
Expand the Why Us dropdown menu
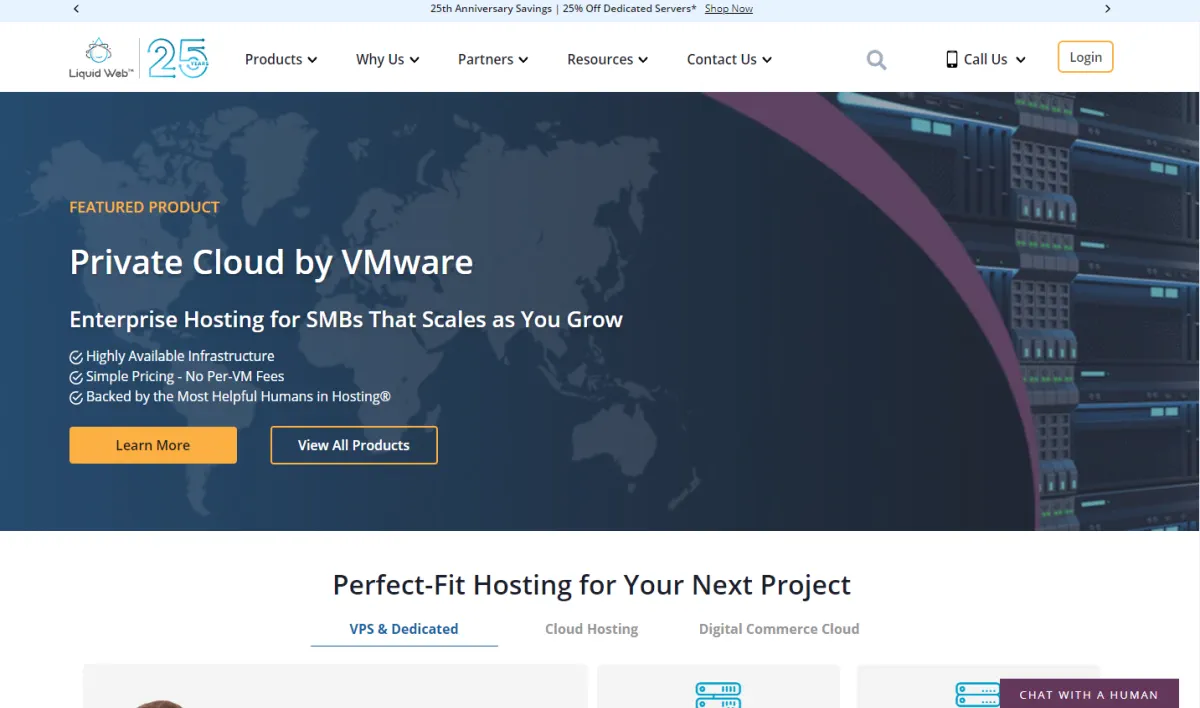388,59
